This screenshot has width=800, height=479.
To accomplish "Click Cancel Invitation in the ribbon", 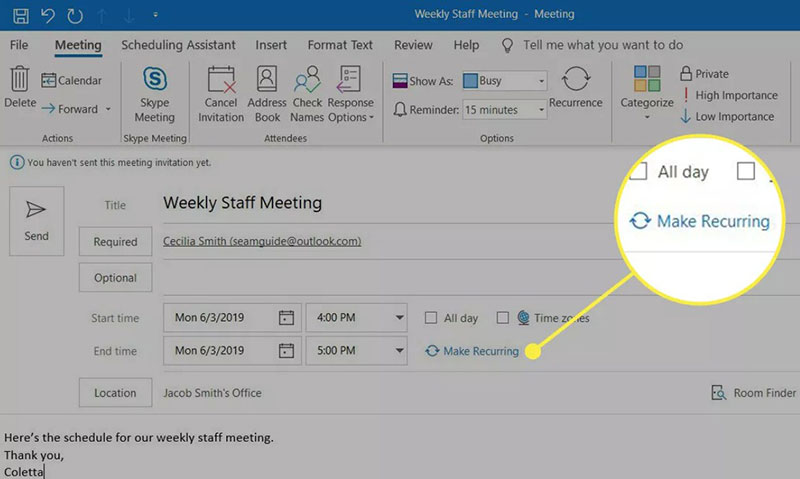I will tap(221, 95).
